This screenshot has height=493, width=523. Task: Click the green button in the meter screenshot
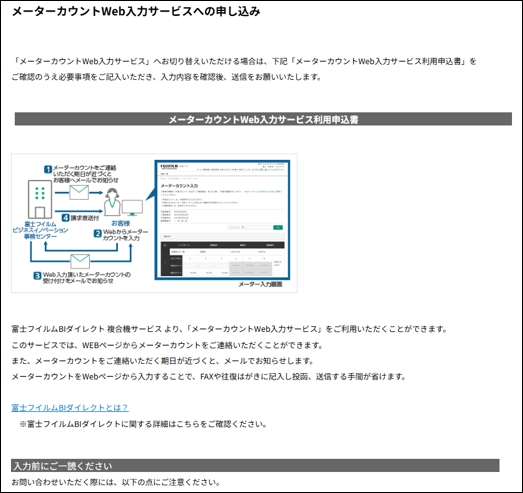[x=278, y=227]
